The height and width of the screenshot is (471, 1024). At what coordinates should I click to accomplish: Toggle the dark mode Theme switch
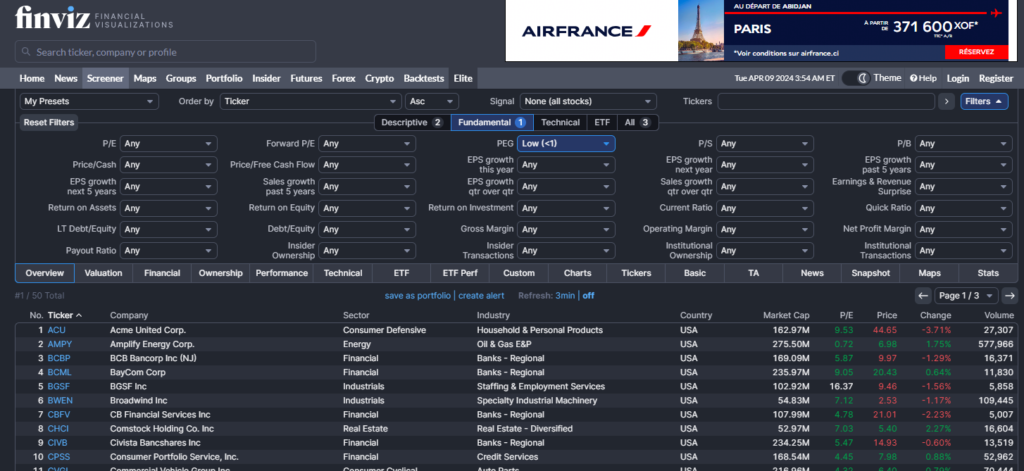[x=855, y=78]
